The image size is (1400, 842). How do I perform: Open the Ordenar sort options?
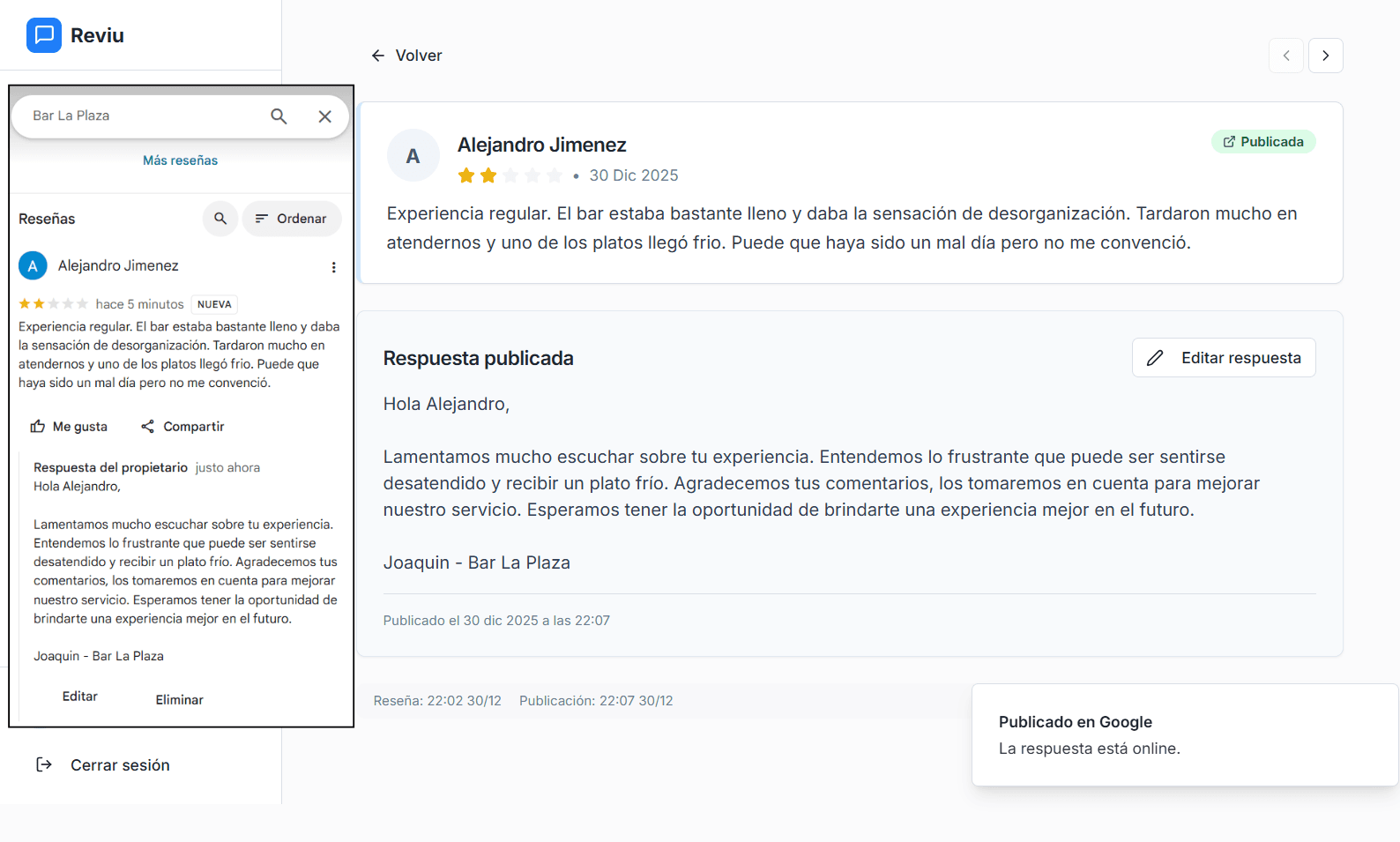click(291, 219)
